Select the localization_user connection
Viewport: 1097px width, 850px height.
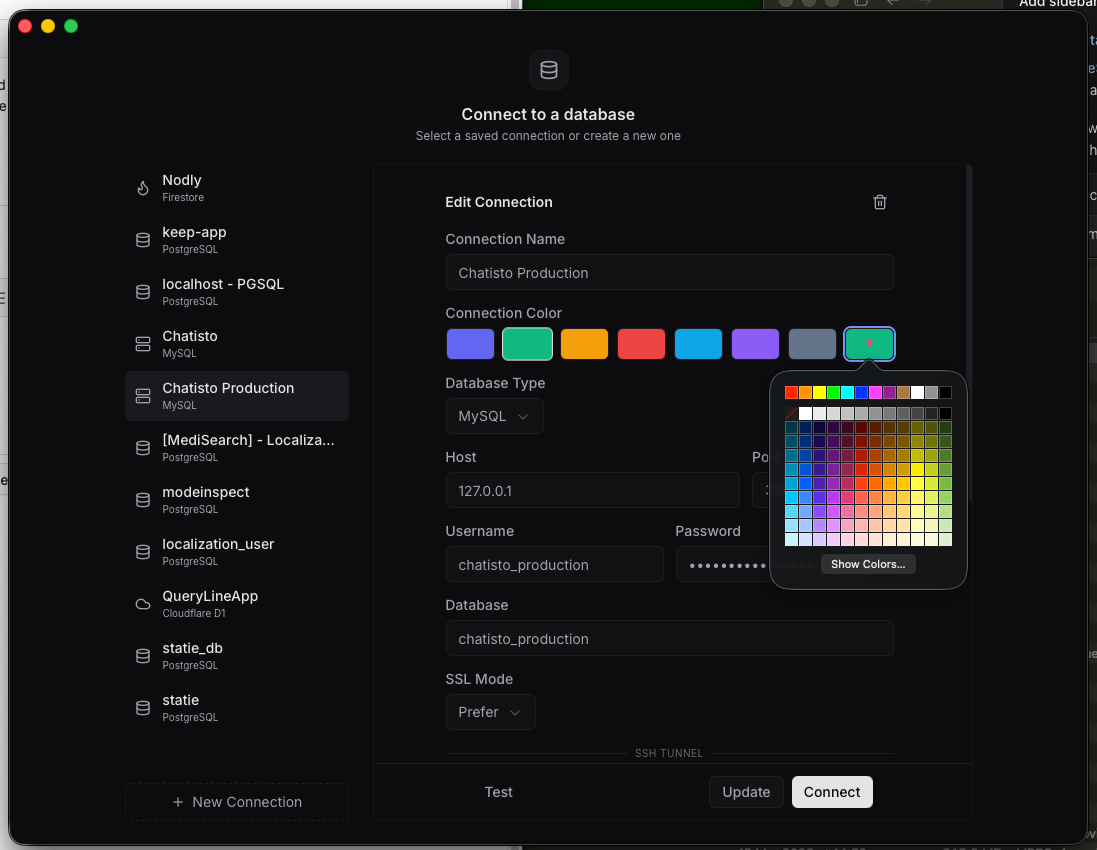(236, 552)
